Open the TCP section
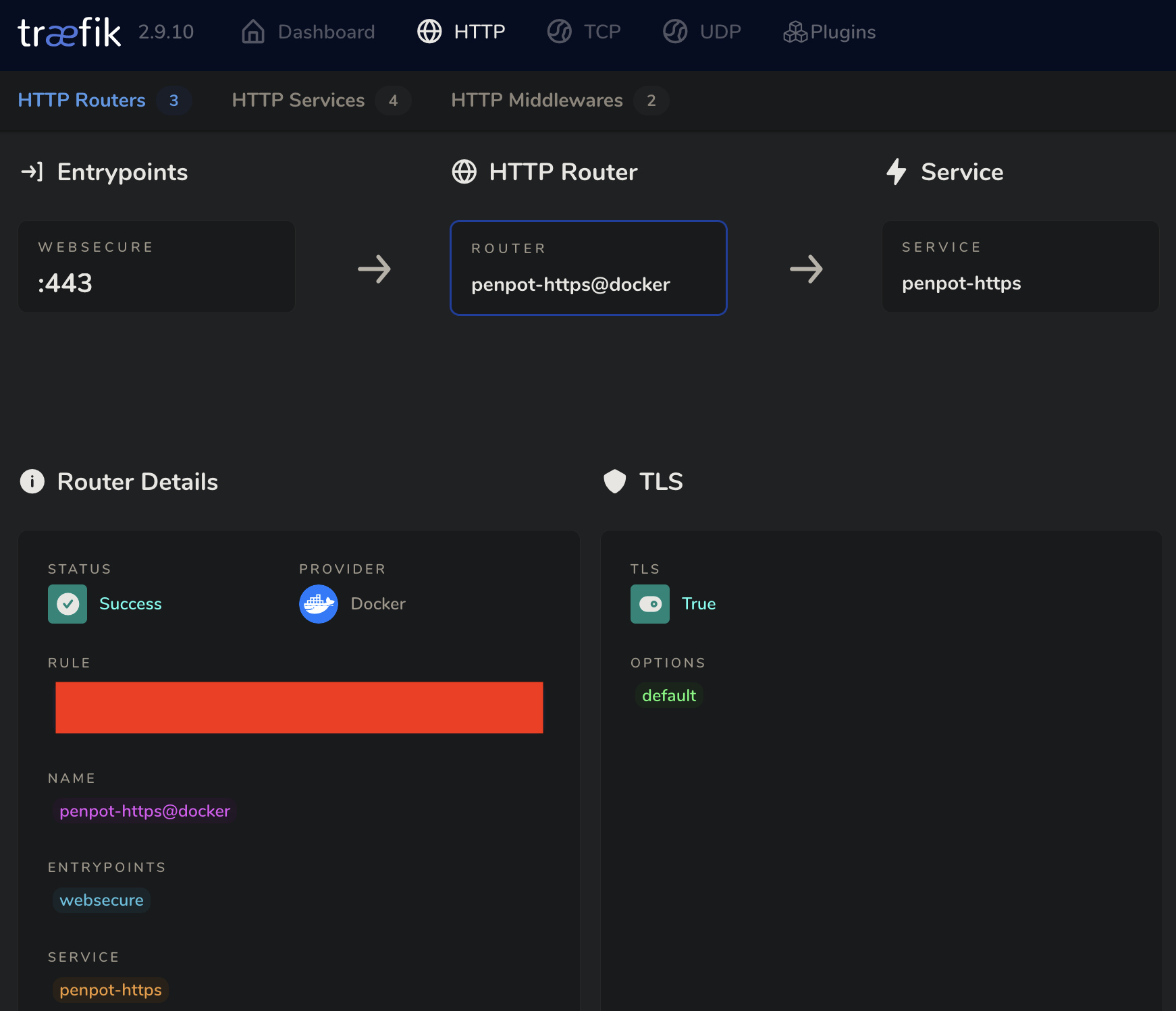The image size is (1176, 1011). [584, 32]
